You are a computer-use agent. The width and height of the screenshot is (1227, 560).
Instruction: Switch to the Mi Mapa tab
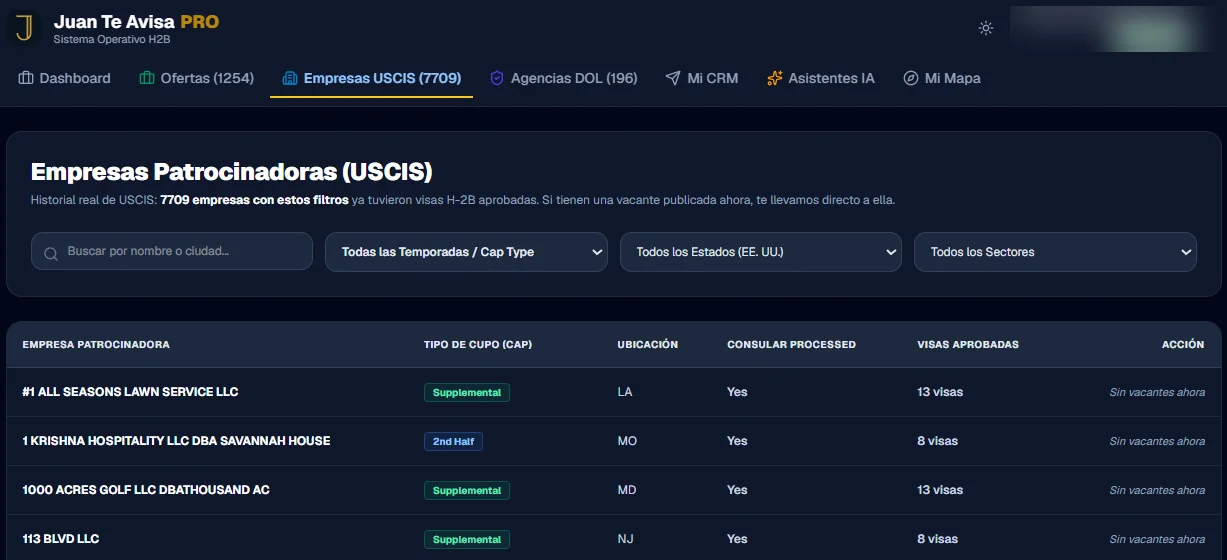click(x=942, y=78)
